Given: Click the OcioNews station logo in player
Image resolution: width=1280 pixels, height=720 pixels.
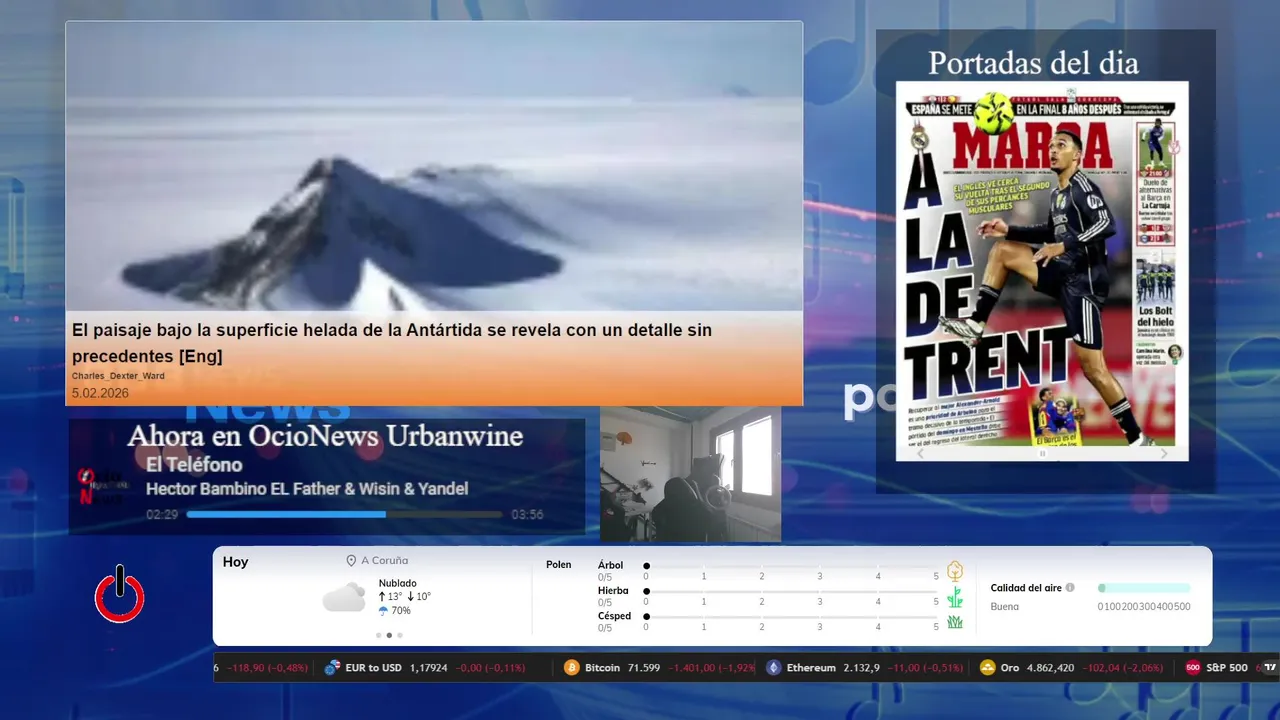Looking at the screenshot, I should [101, 486].
